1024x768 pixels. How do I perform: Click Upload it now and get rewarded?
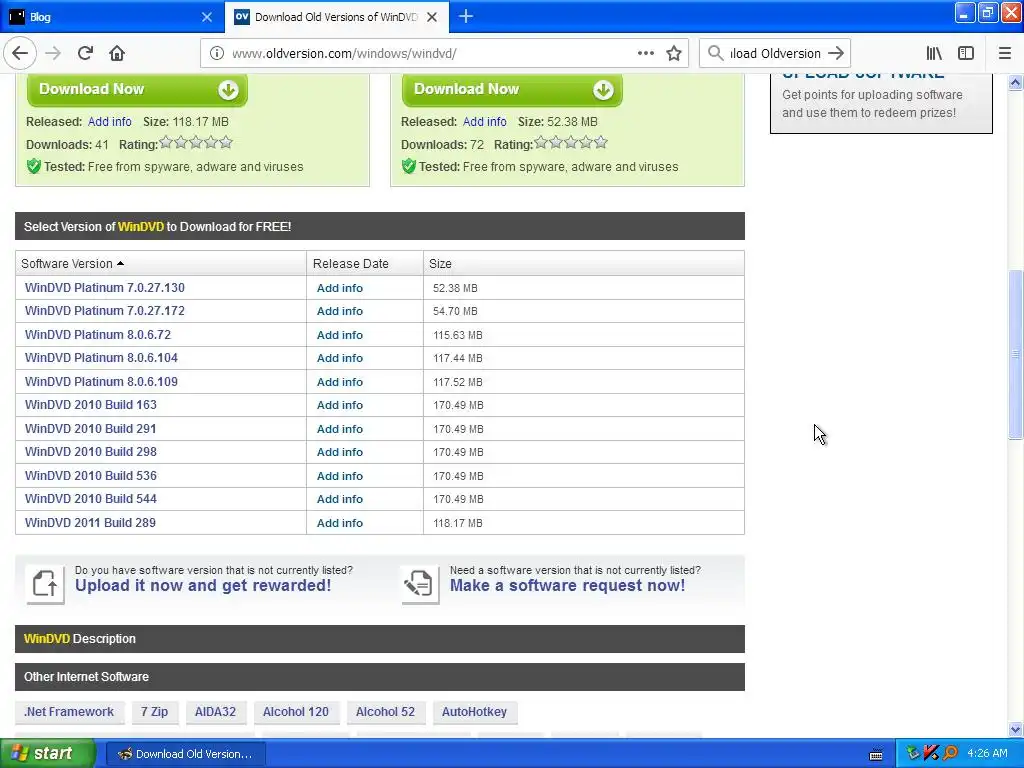pos(203,585)
